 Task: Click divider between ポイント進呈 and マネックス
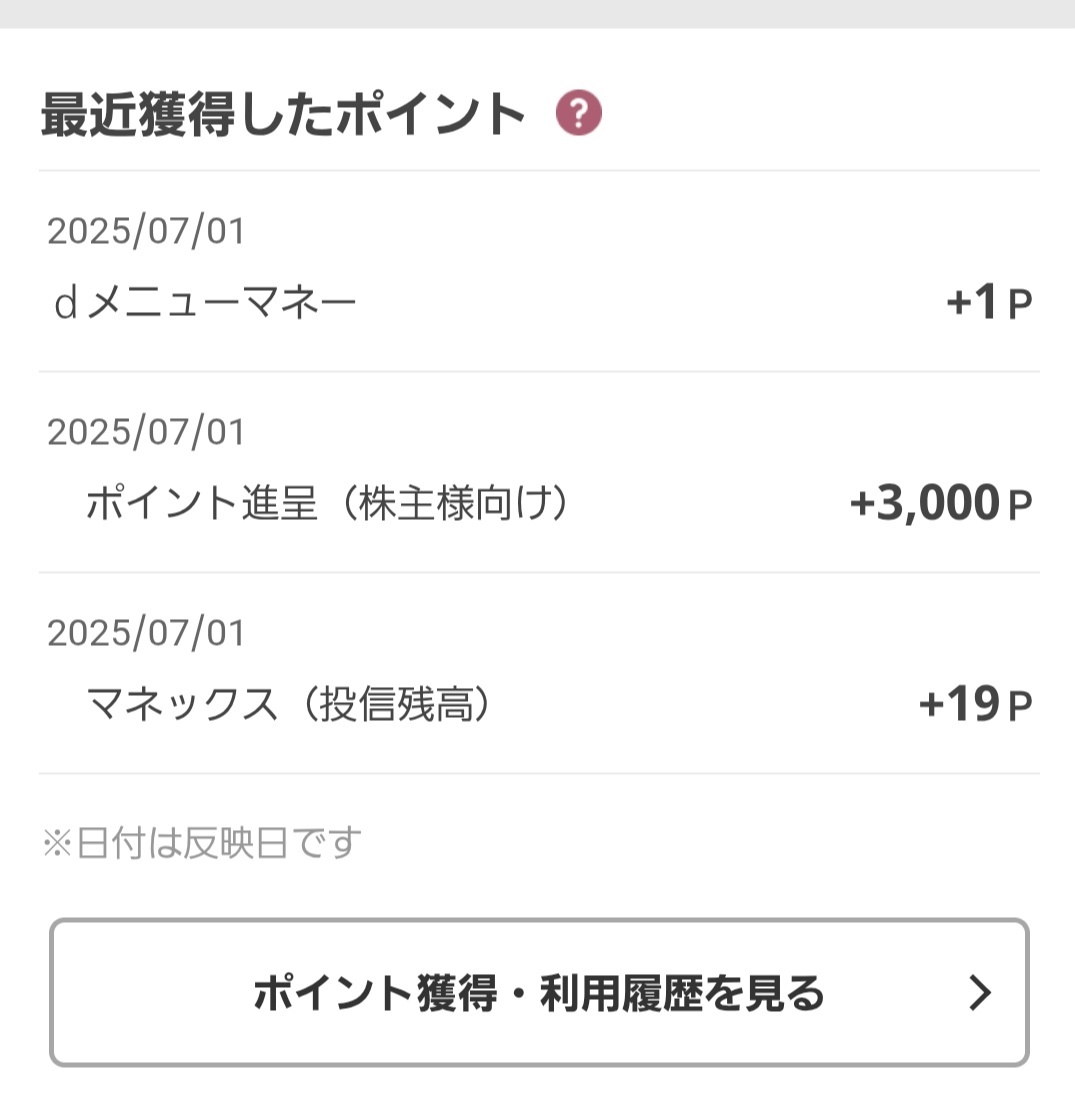(x=539, y=572)
